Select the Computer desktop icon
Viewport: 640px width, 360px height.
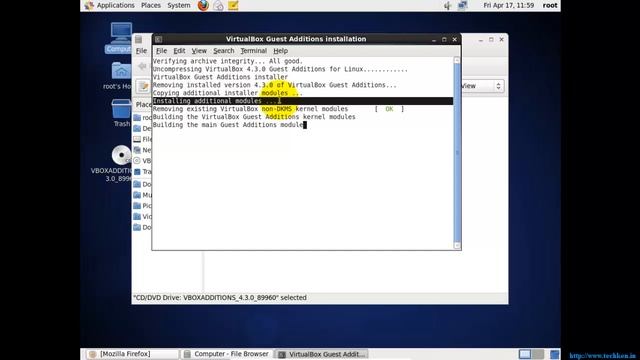pyautogui.click(x=120, y=38)
